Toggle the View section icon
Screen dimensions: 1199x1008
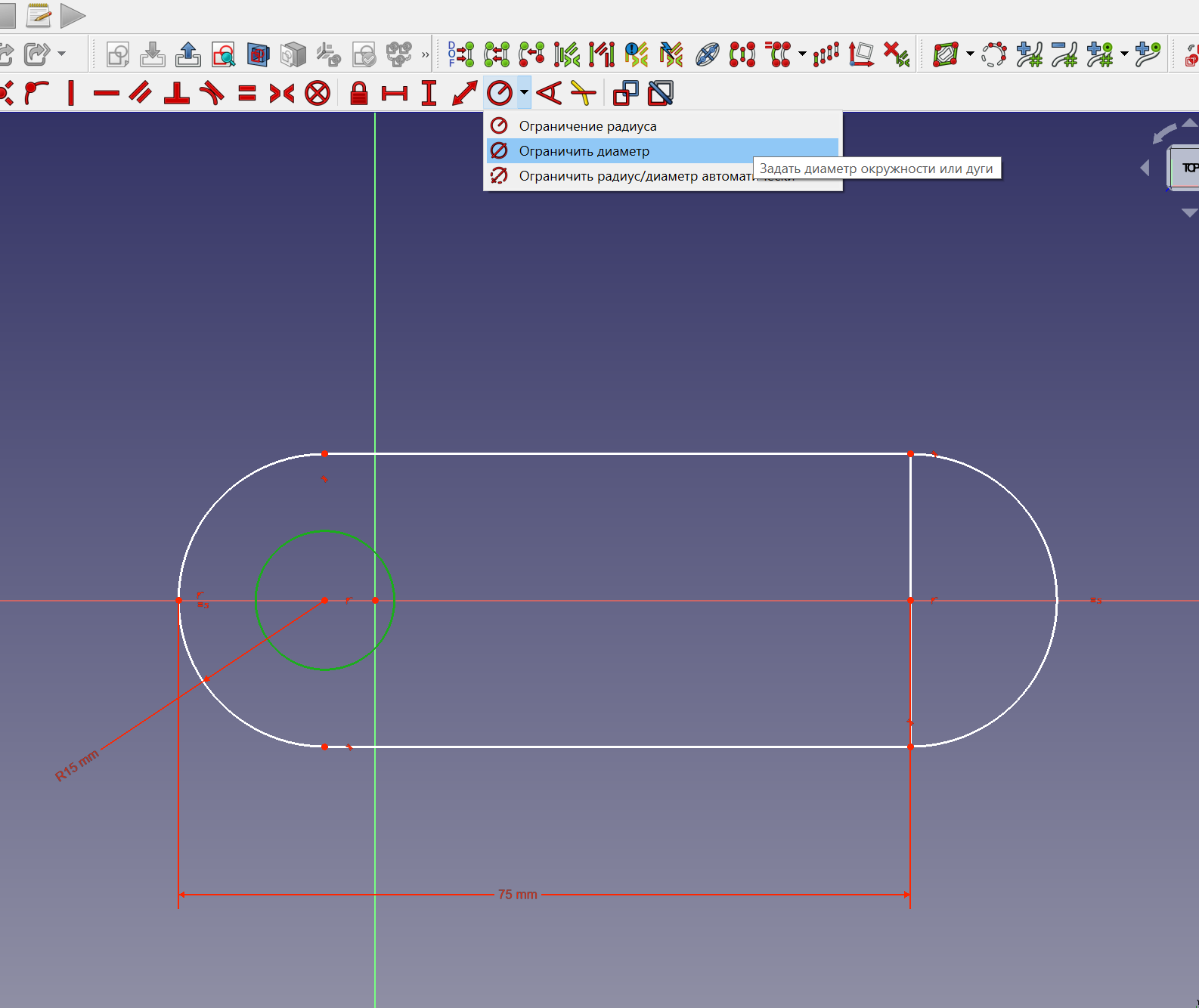point(259,54)
